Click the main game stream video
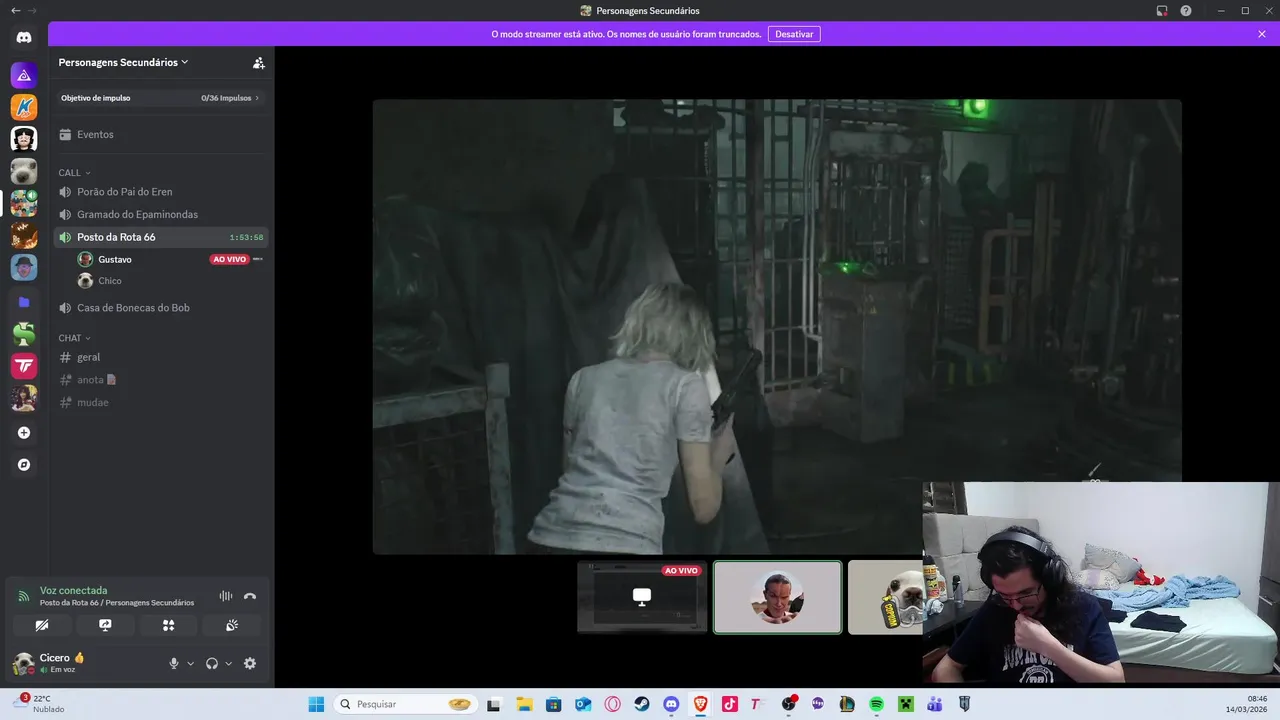Viewport: 1280px width, 720px height. point(777,326)
